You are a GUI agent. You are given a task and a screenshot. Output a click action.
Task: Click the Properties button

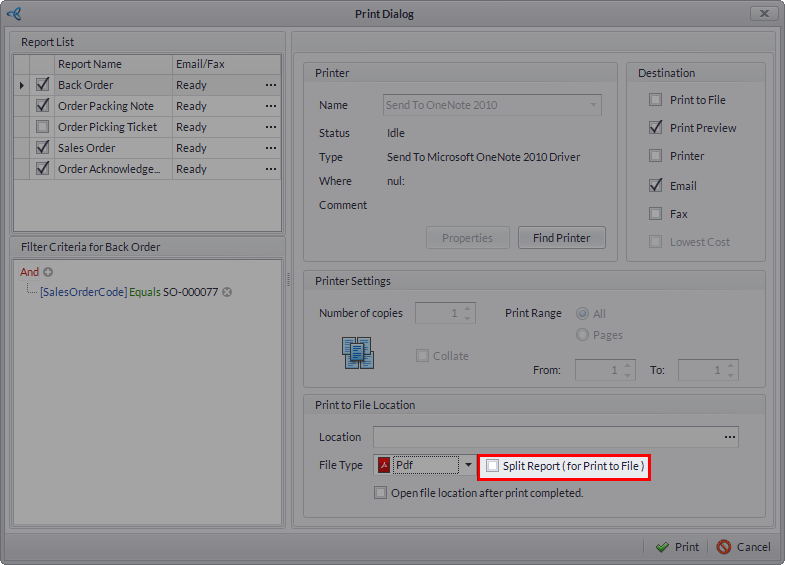point(468,238)
